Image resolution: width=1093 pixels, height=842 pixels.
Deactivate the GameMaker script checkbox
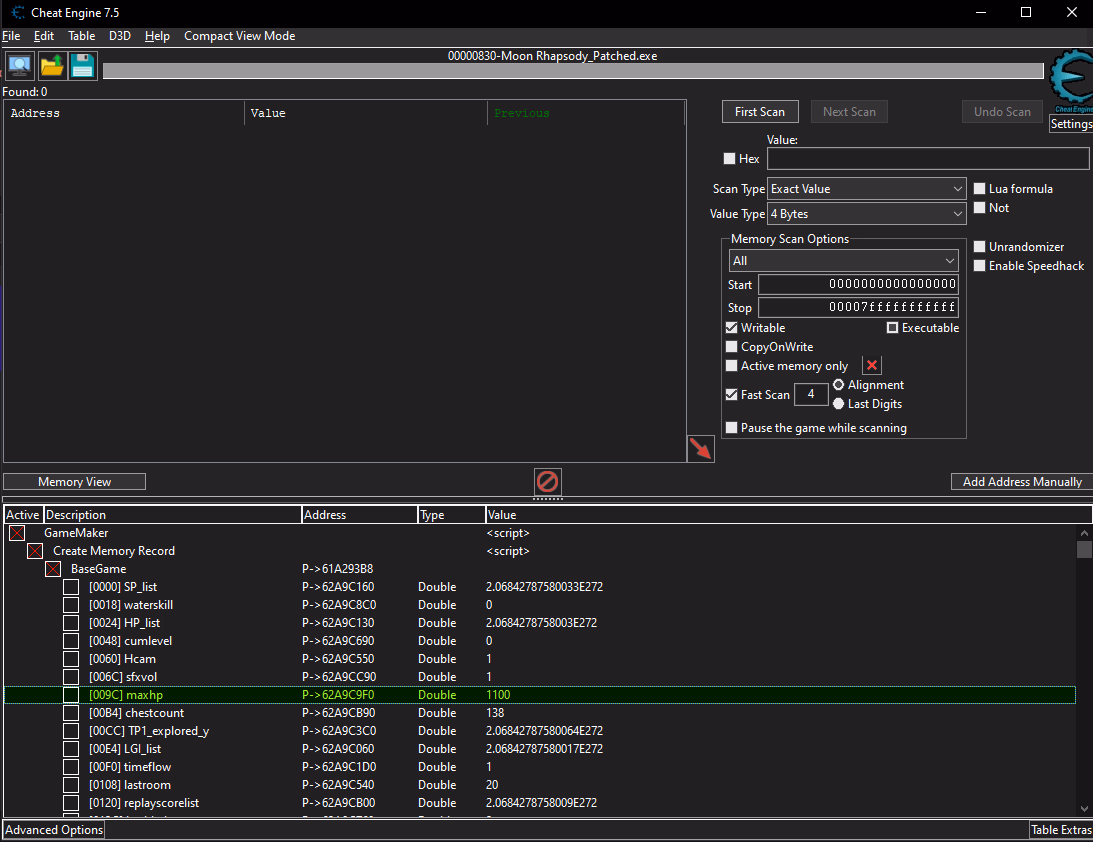point(17,533)
